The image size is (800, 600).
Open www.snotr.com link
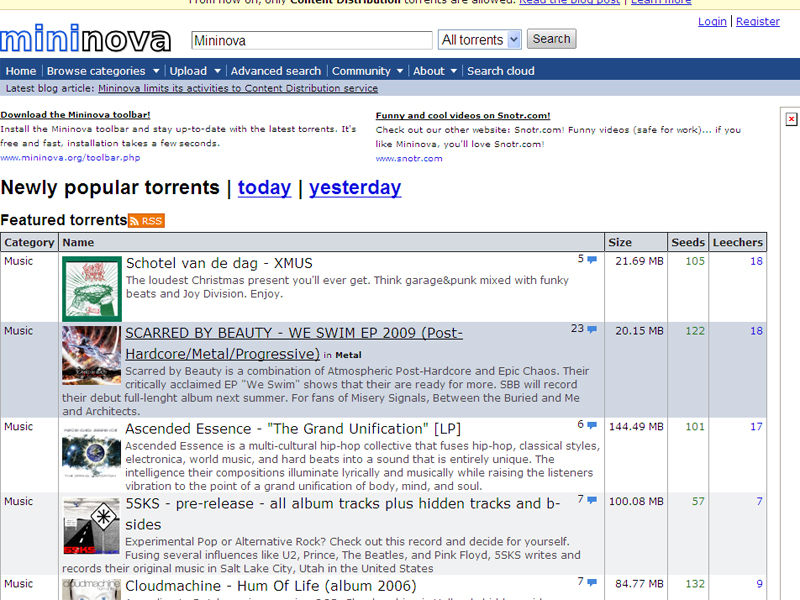tap(409, 159)
